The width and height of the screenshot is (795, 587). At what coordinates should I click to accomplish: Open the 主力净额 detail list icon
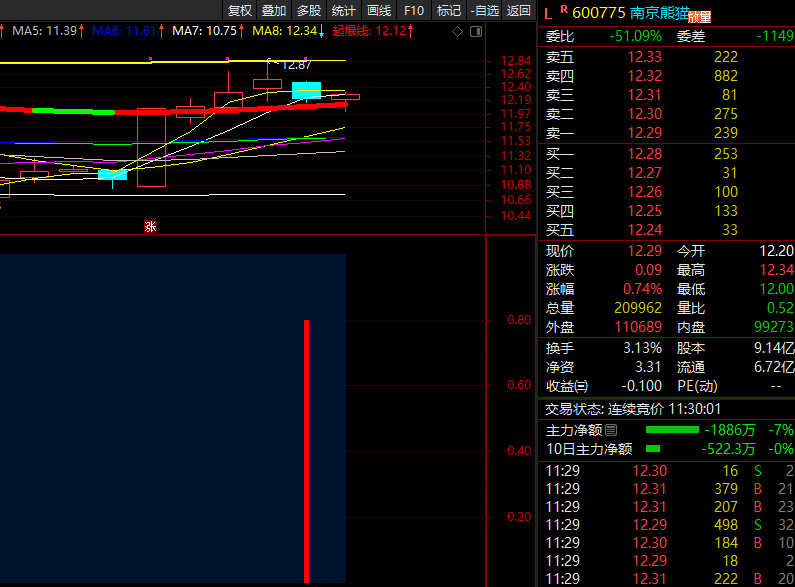coord(611,430)
